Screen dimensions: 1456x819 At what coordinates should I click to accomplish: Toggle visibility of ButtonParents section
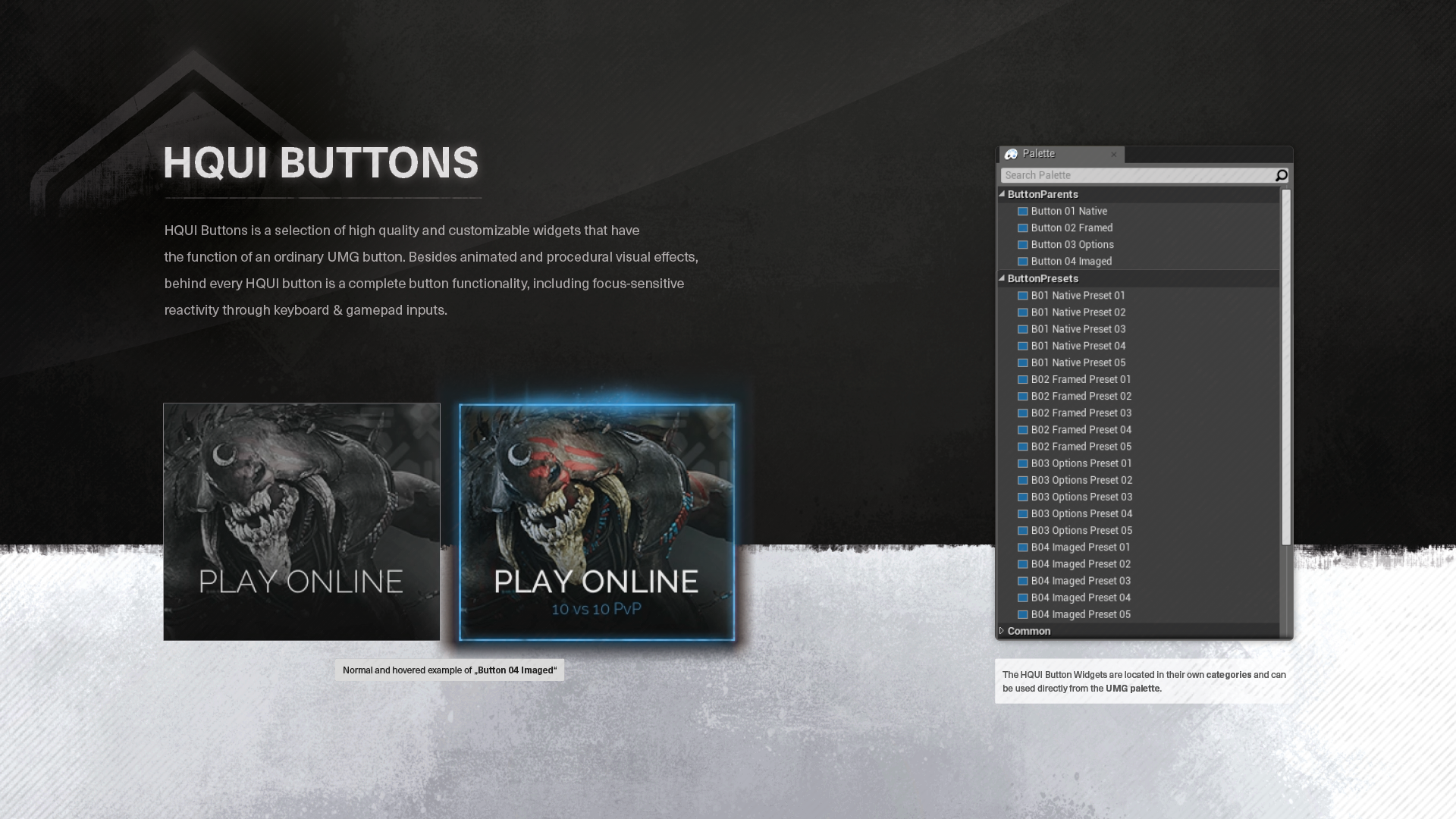pyautogui.click(x=1002, y=193)
